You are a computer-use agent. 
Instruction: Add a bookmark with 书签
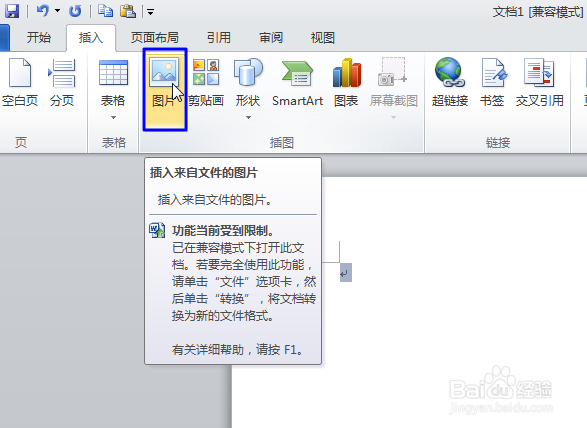(492, 83)
